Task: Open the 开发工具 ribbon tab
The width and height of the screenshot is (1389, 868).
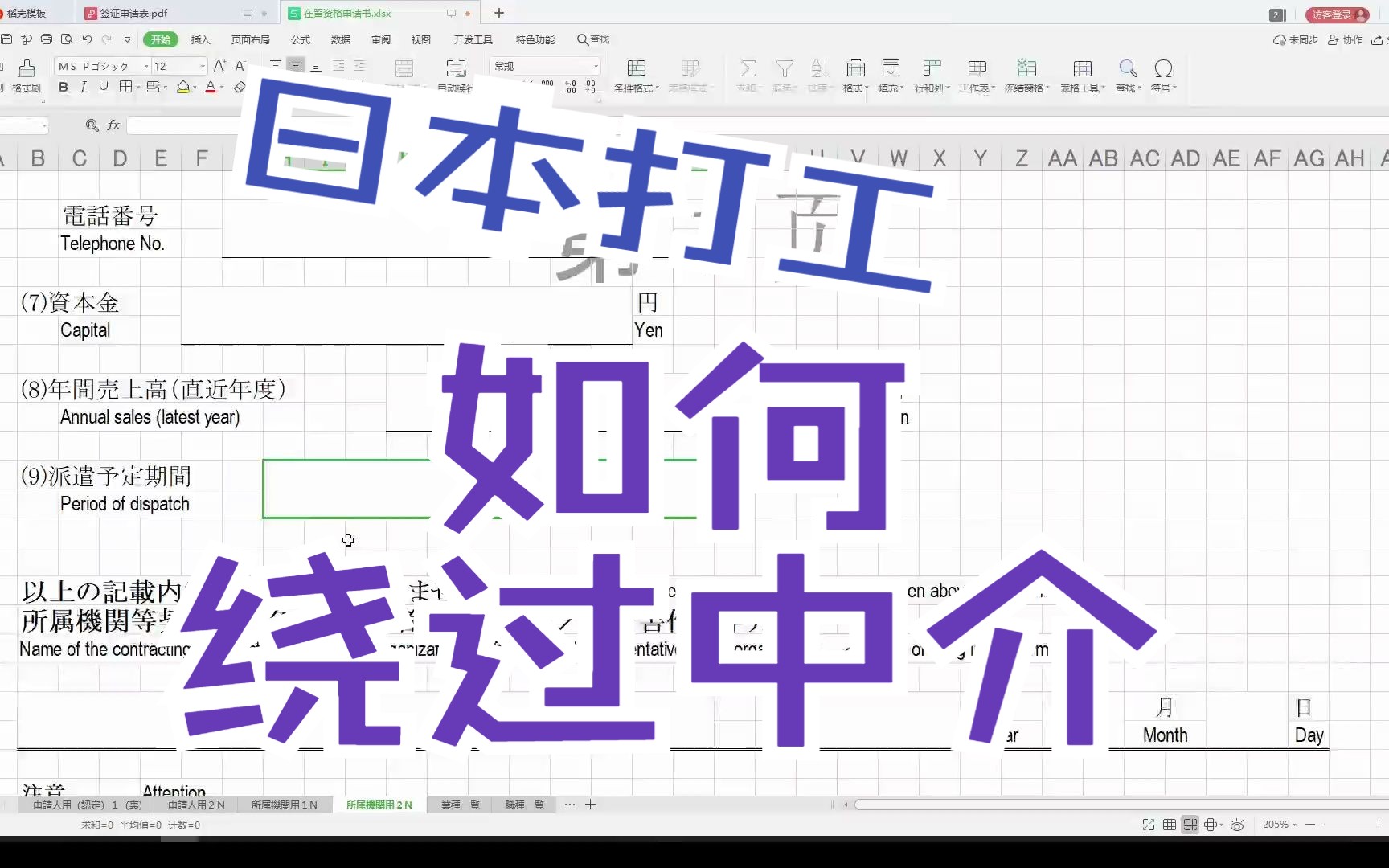Action: (473, 39)
